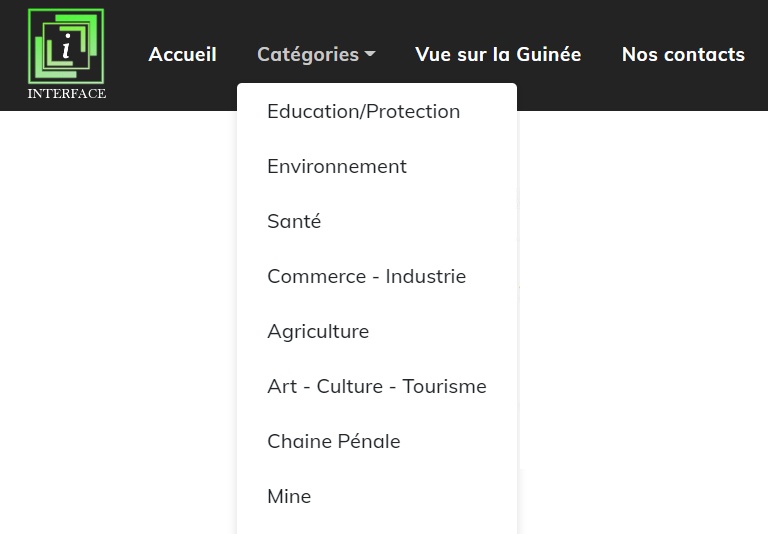Click the white "i" letter in the logo
This screenshot has height=534, width=768.
(x=66, y=46)
